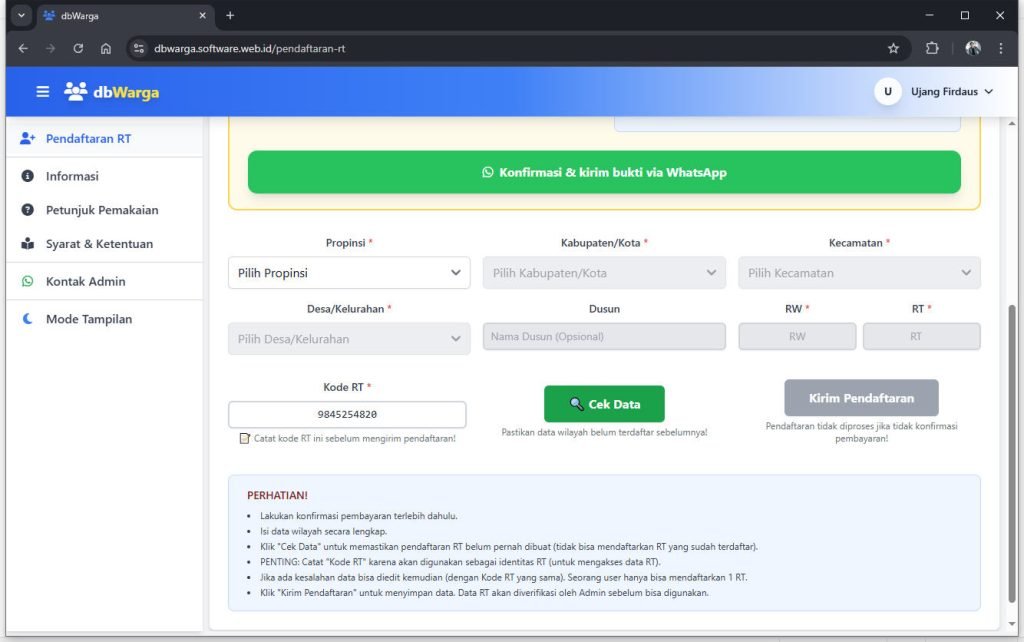Image resolution: width=1024 pixels, height=642 pixels.
Task: Open Petunjuk Pemakaian in the sidebar
Action: pos(101,210)
